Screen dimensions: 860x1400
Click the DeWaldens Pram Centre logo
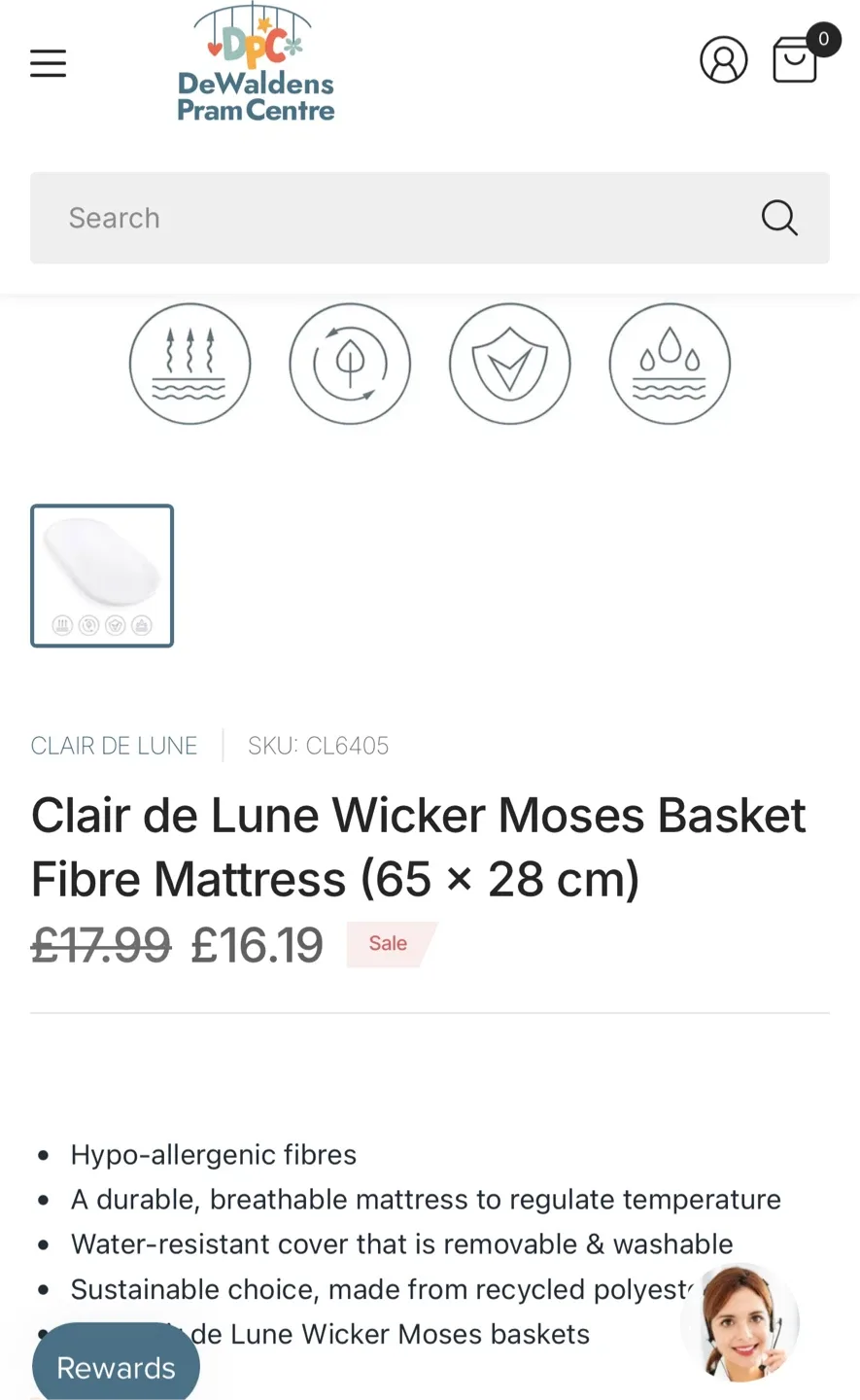click(x=256, y=64)
